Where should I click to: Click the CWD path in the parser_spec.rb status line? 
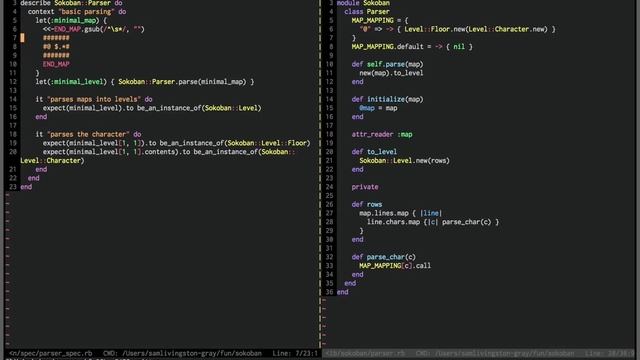(192, 353)
